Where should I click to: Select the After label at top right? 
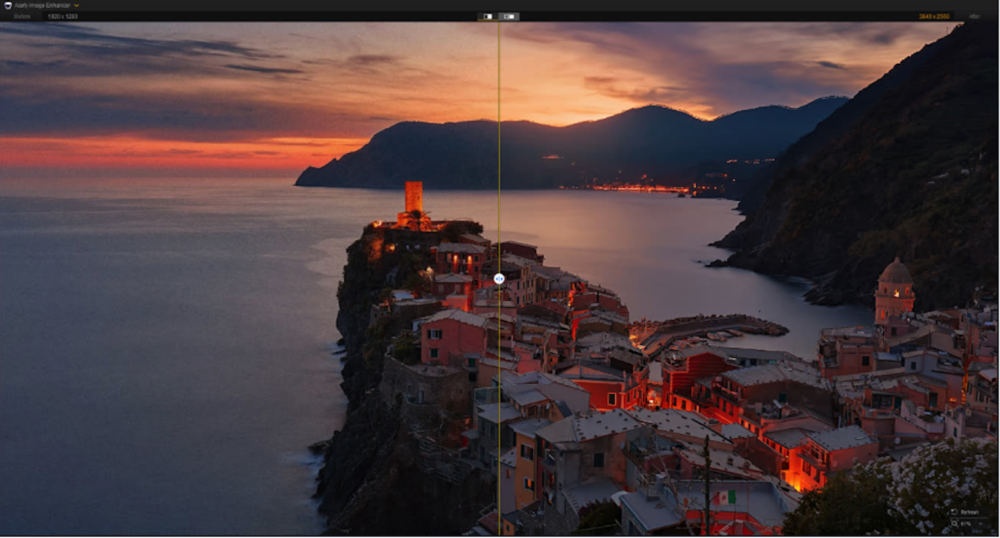[974, 17]
